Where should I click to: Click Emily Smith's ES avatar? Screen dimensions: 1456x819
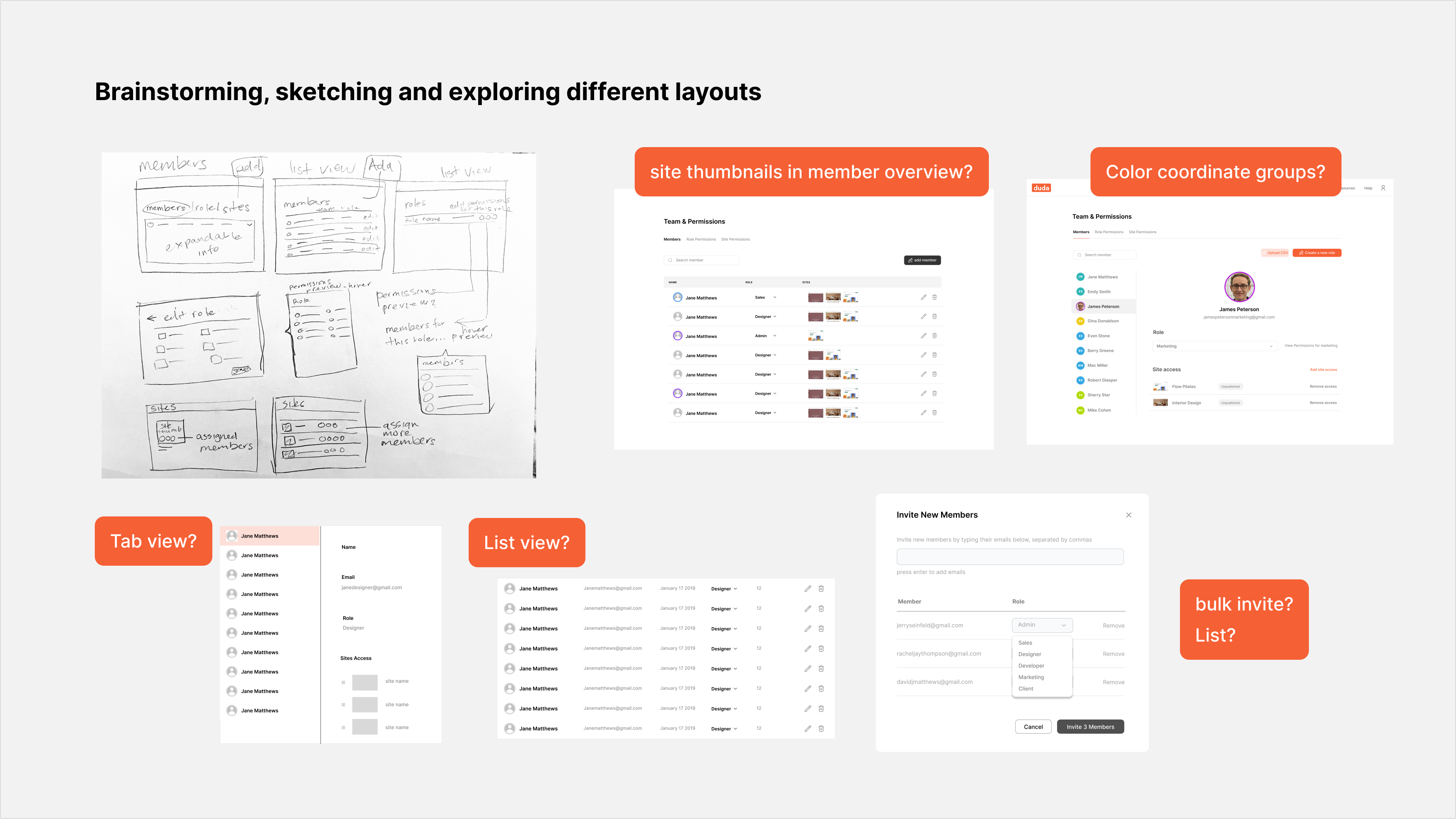pyautogui.click(x=1080, y=292)
